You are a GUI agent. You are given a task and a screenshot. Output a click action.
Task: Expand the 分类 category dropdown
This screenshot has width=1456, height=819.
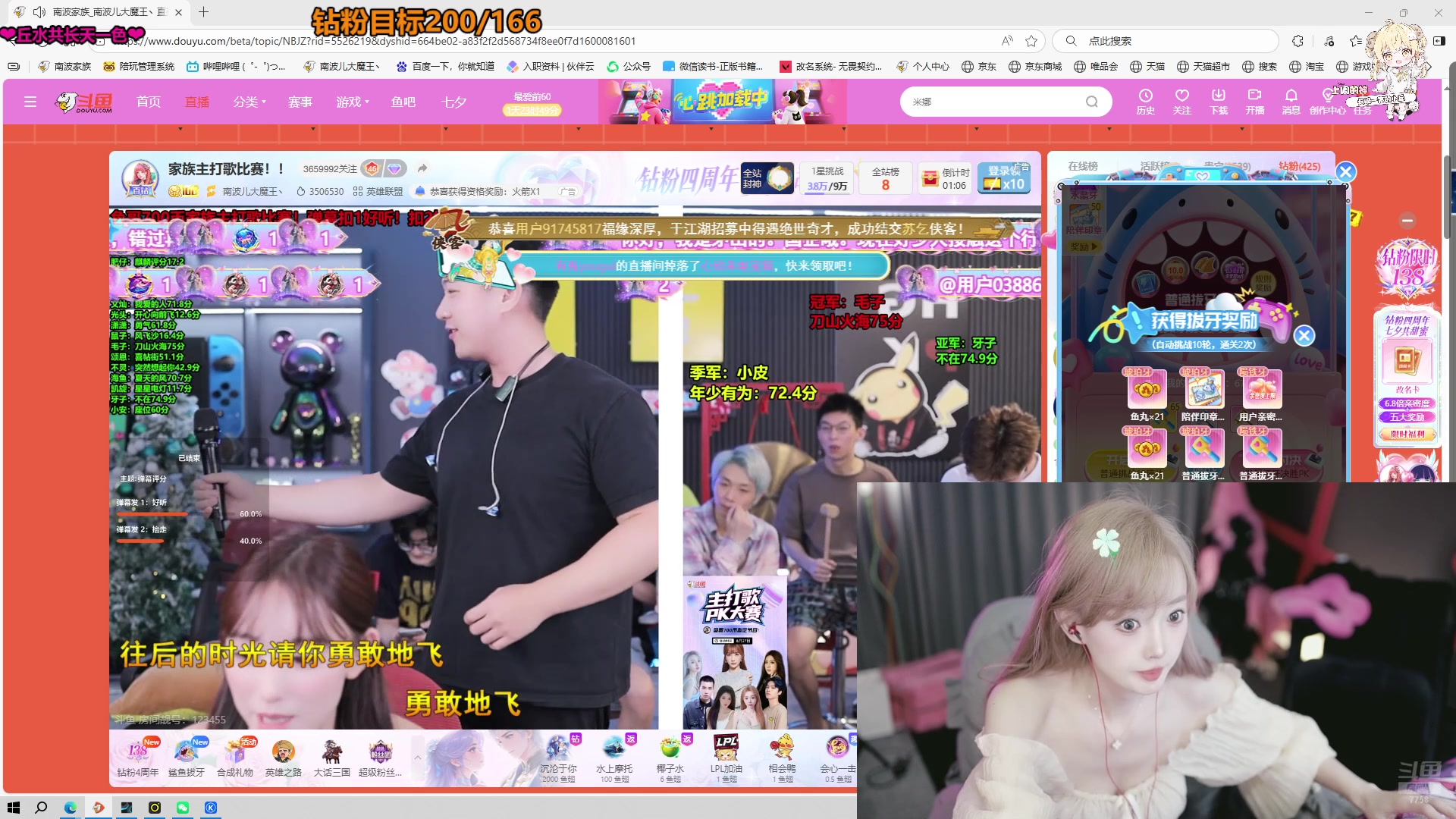pos(249,102)
